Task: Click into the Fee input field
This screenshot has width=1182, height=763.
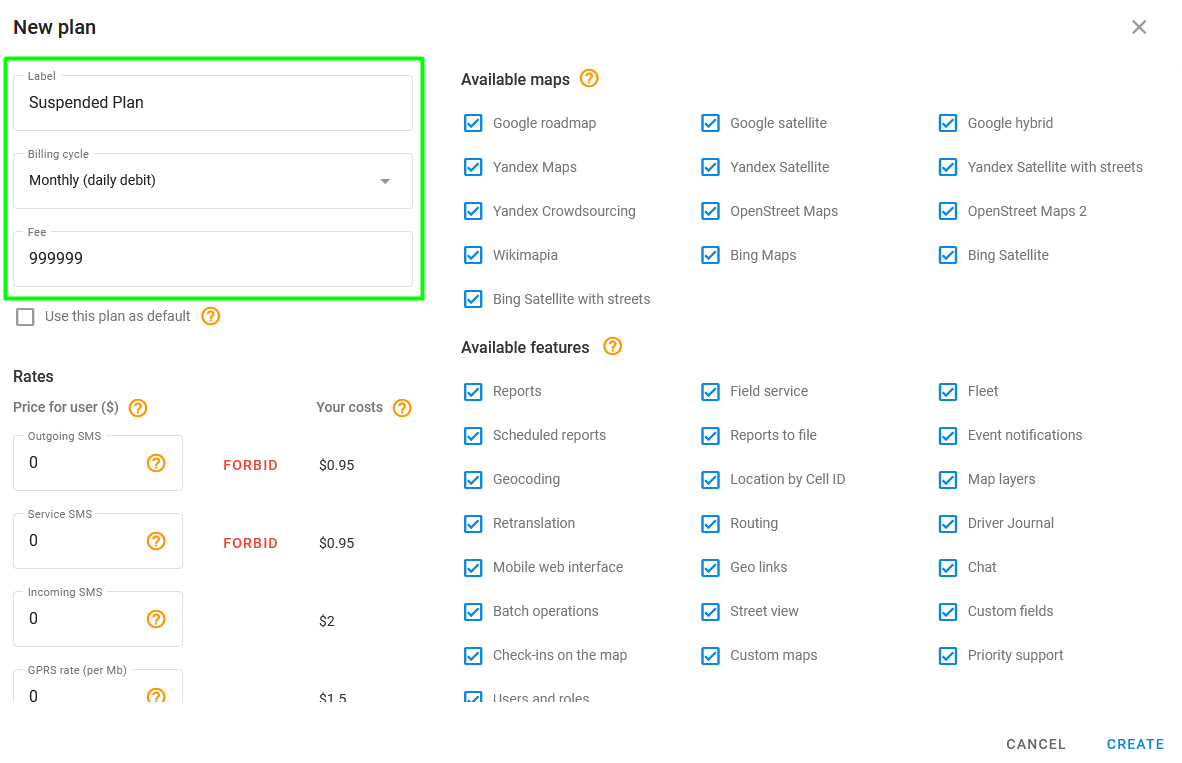Action: [x=213, y=259]
